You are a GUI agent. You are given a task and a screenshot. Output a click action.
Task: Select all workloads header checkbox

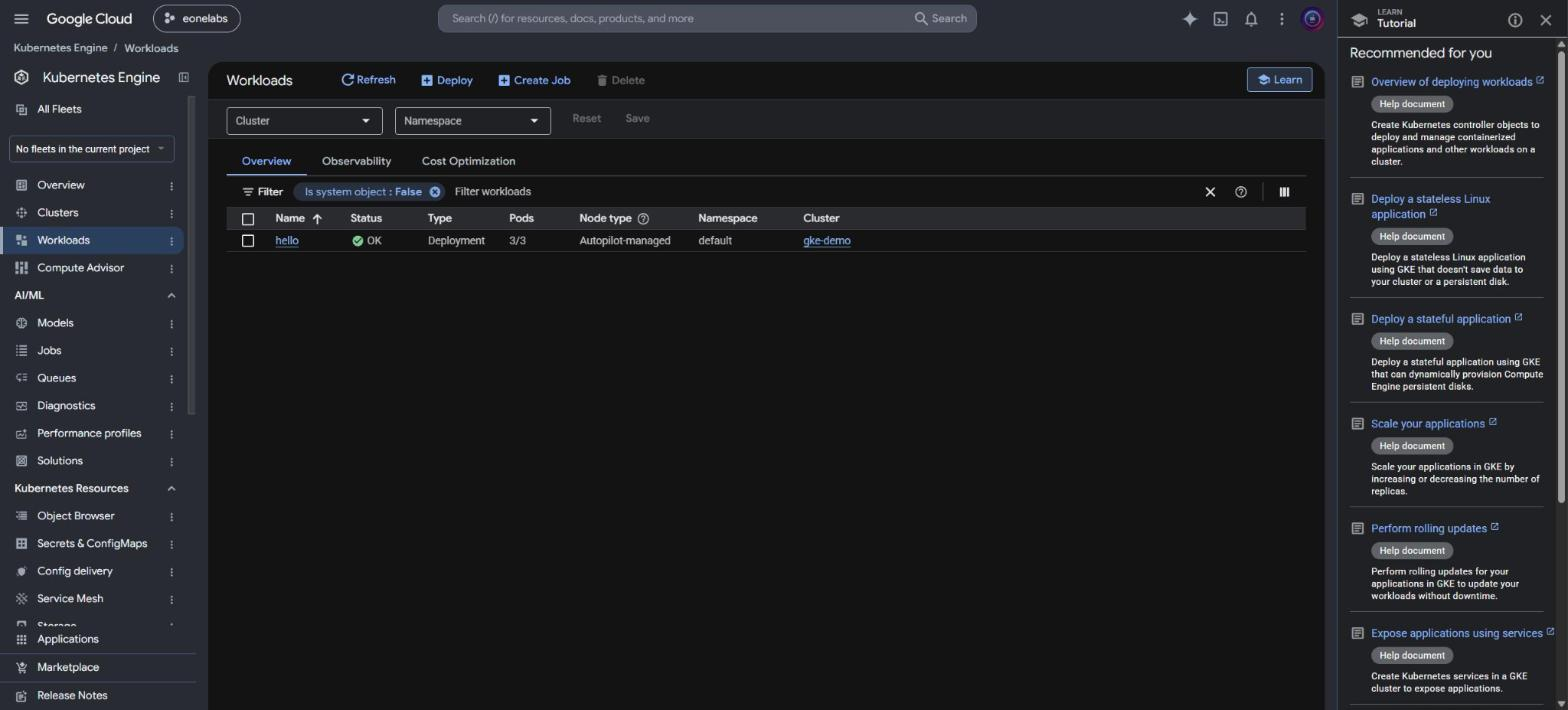(248, 219)
